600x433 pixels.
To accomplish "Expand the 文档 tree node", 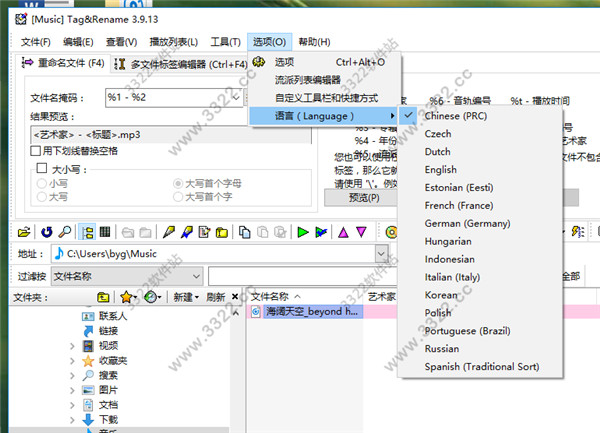I will pos(72,405).
